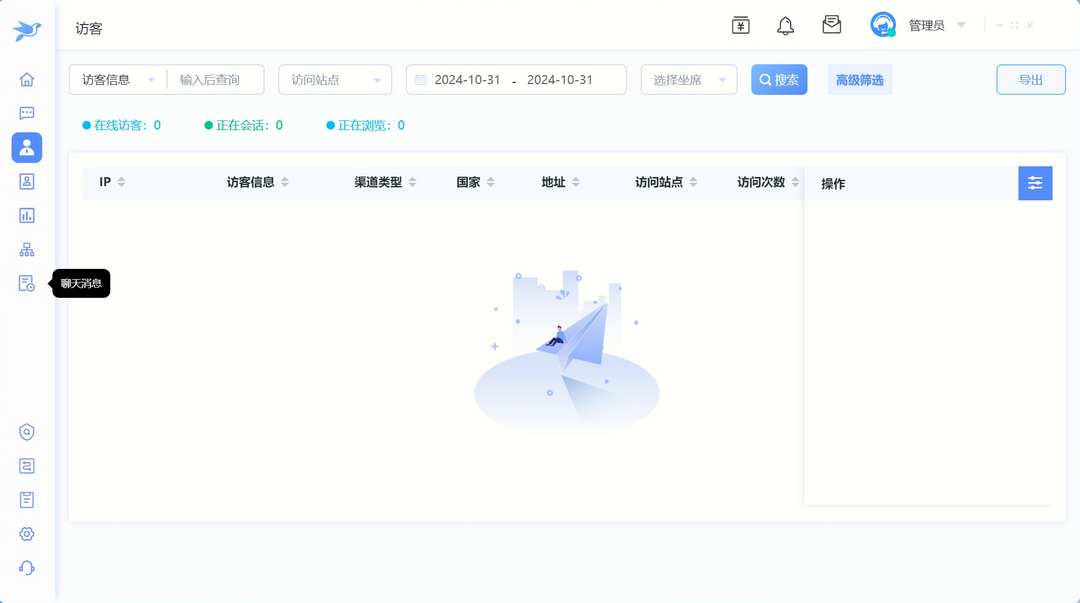Open the table column settings icon on 操作 header
1080x603 pixels.
tap(1035, 183)
